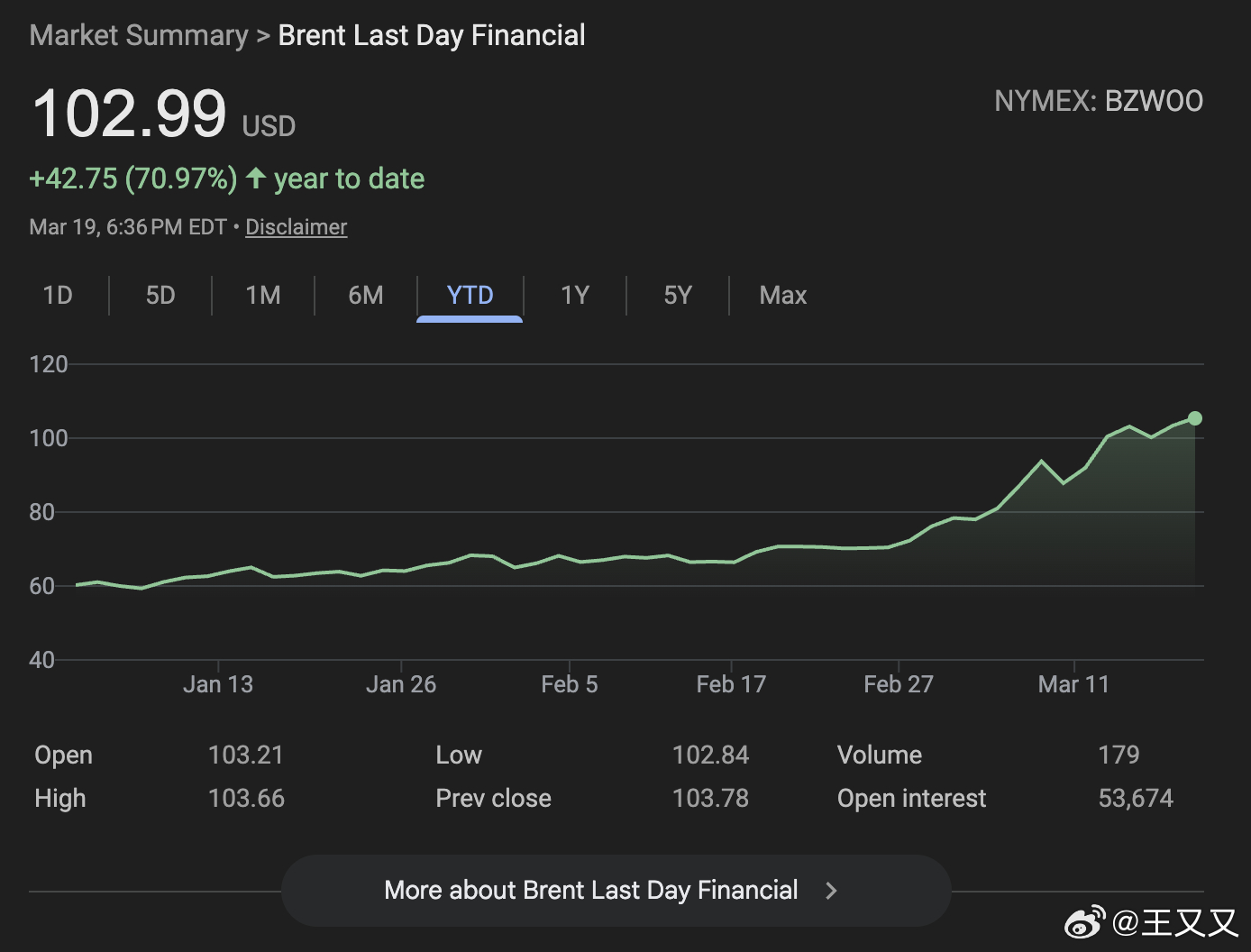Select the 1D time range tab
Viewport: 1251px width, 952px height.
pos(58,296)
